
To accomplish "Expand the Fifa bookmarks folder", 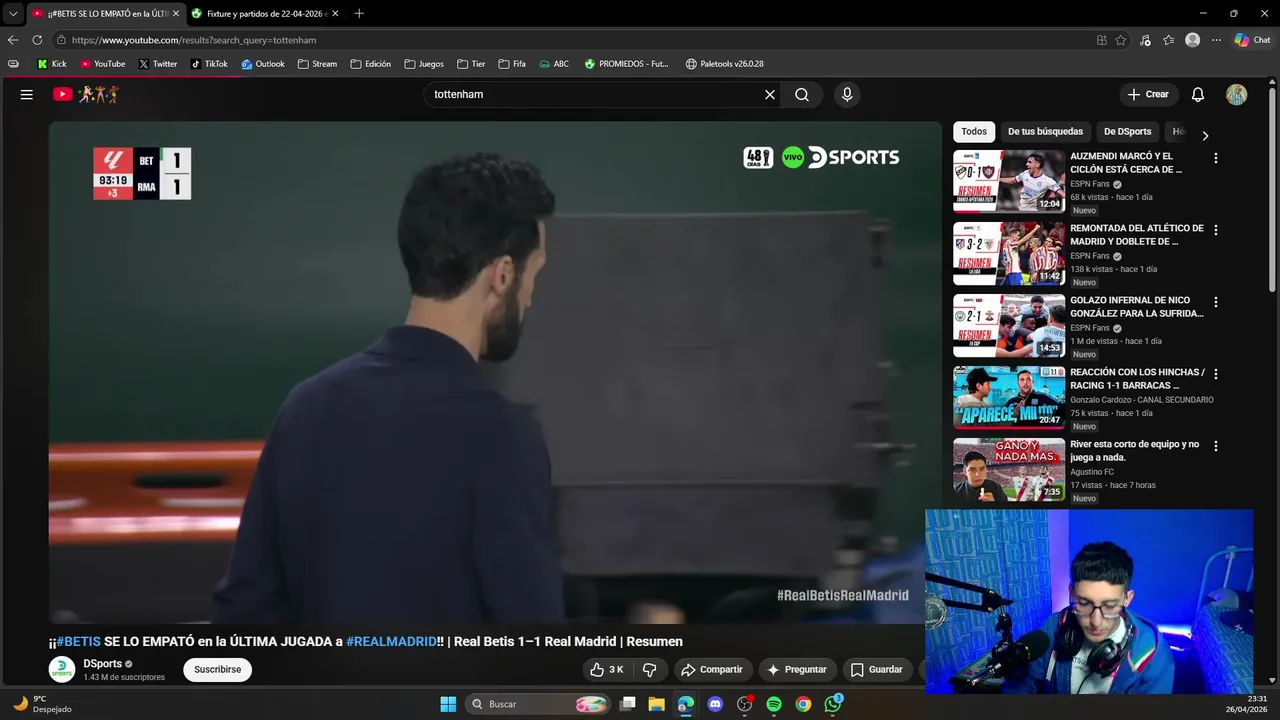I will point(512,64).
